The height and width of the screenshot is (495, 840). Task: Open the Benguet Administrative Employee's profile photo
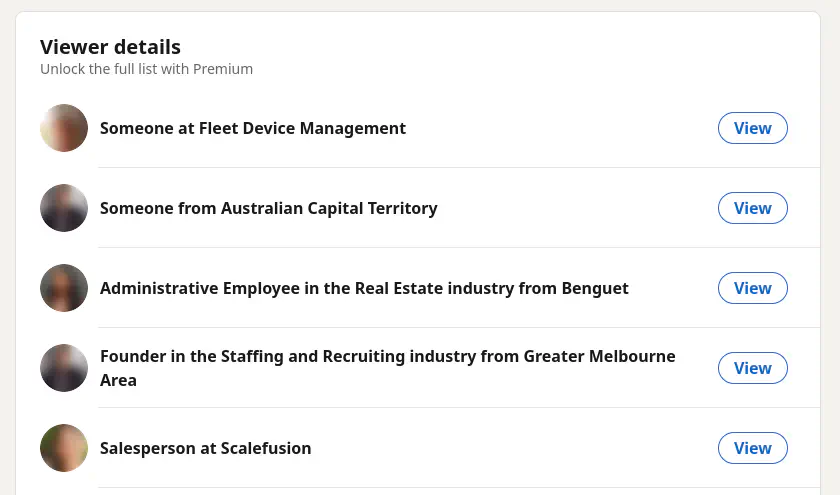click(64, 288)
